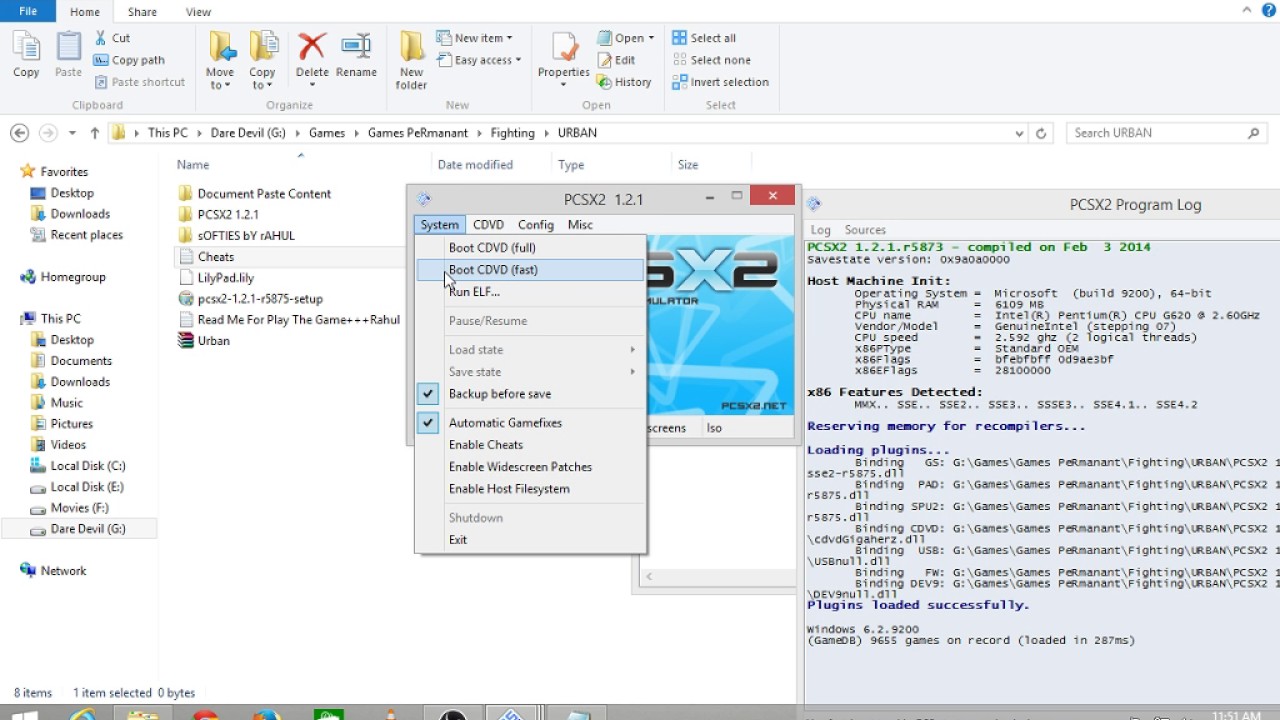Click the History ribbon command

(625, 82)
